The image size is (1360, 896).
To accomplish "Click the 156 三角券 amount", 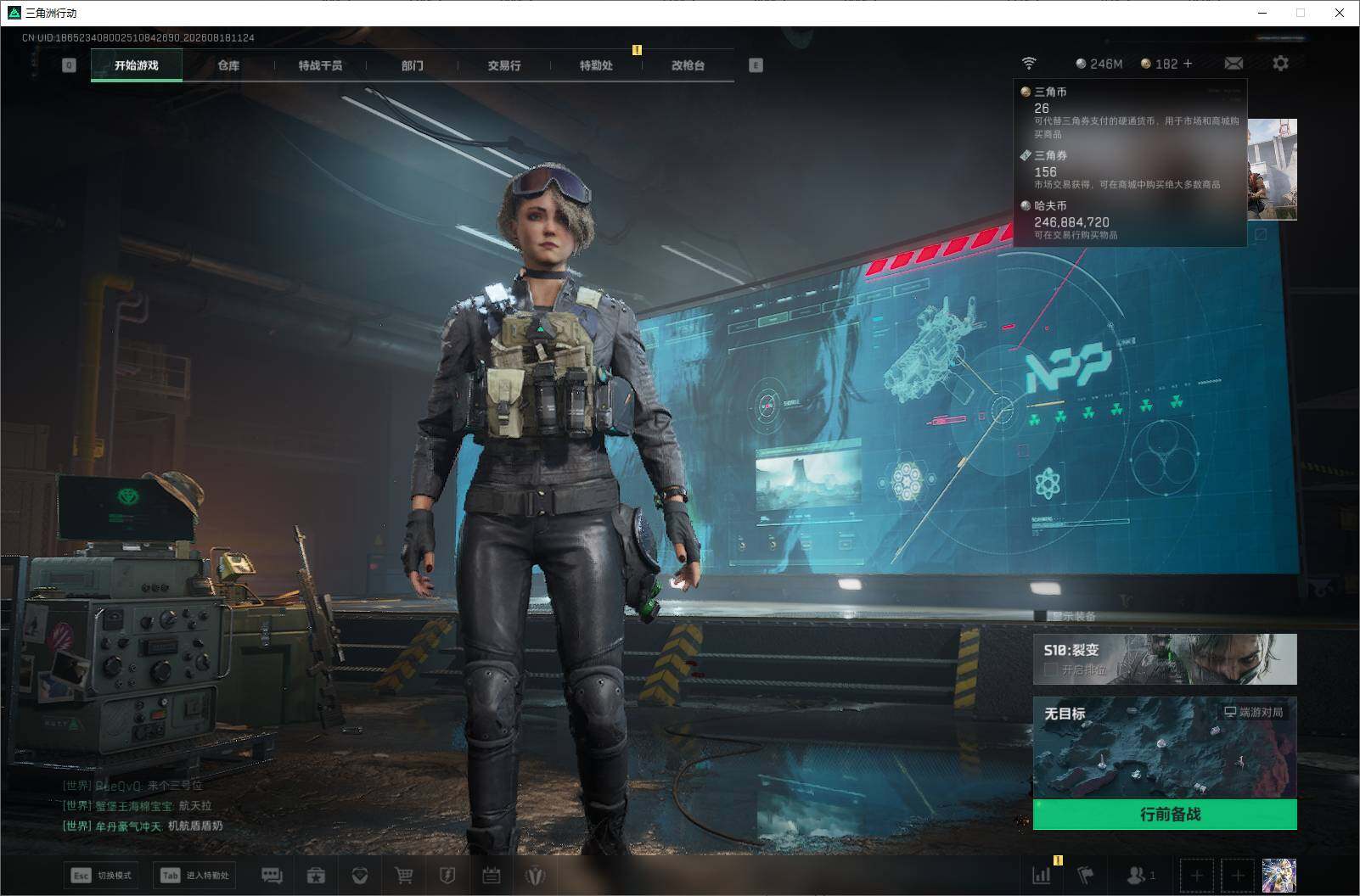I will tap(1045, 172).
